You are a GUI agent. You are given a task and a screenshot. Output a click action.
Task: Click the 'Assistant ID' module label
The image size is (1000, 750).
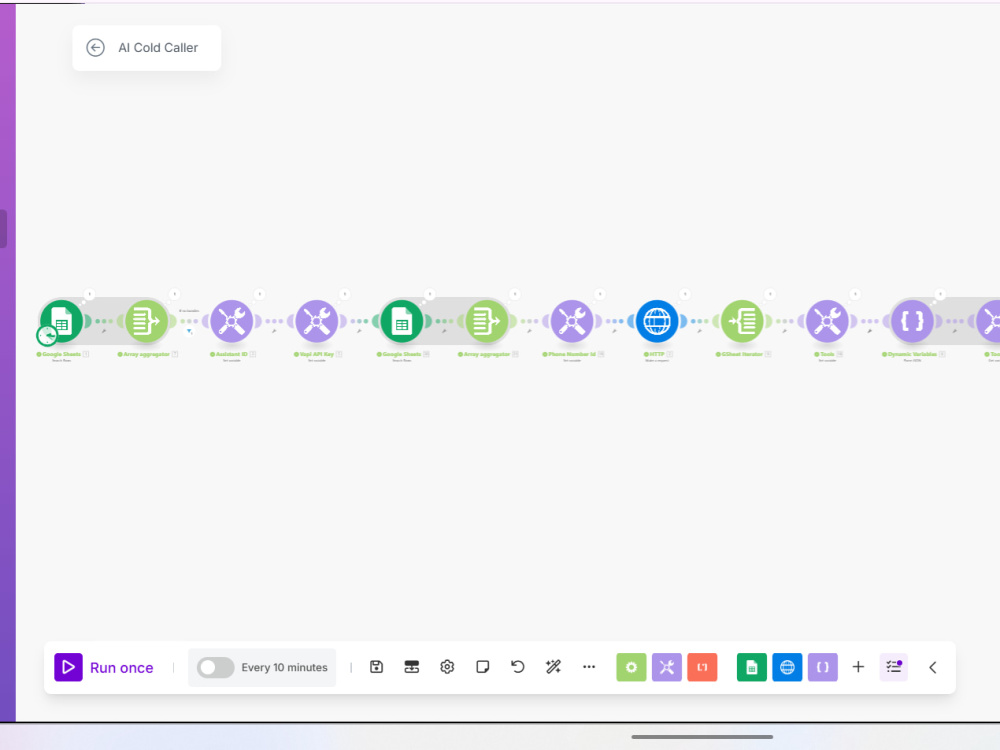(x=232, y=354)
